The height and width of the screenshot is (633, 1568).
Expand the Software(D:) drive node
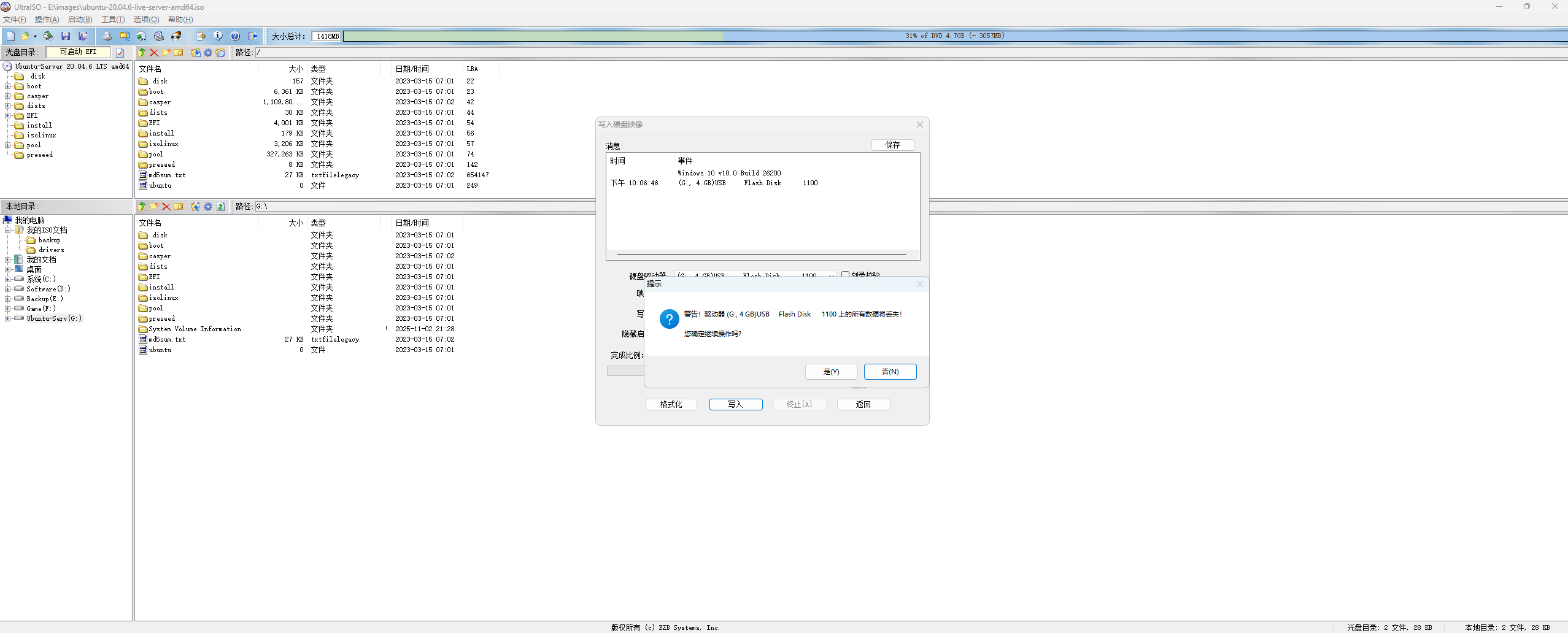point(8,289)
